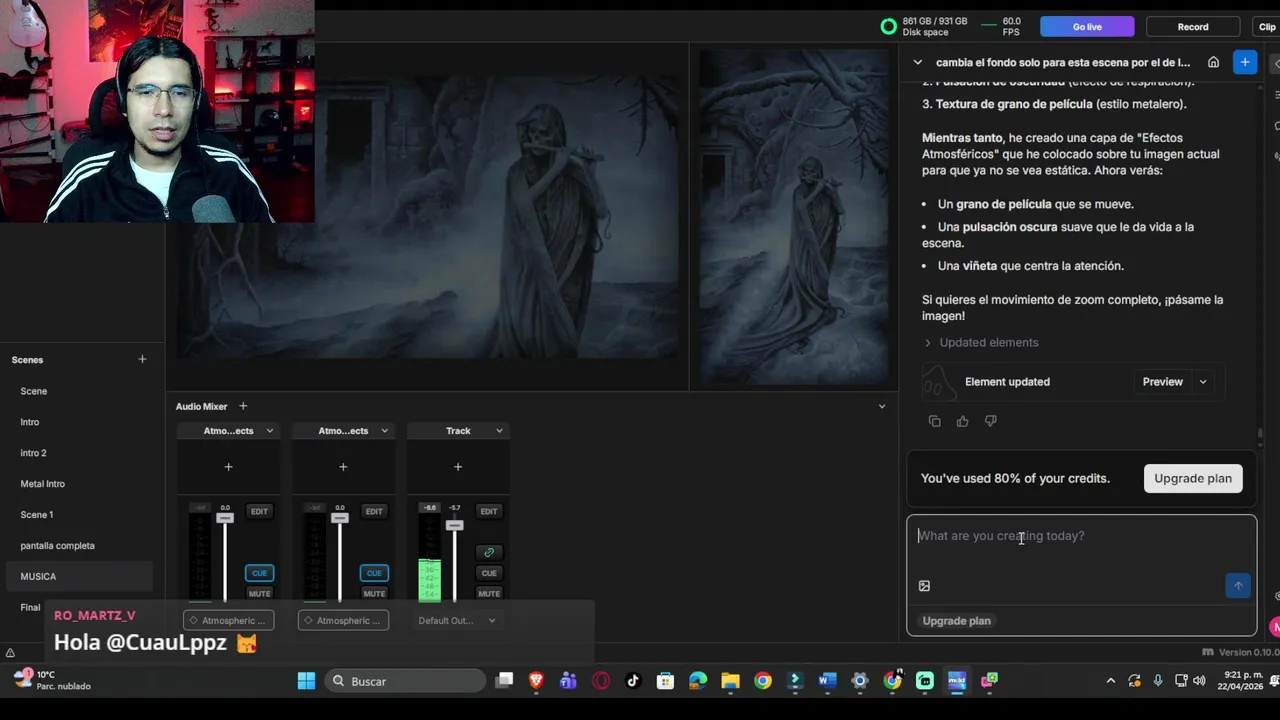The image size is (1280, 720).
Task: Mute the second Atmo...ects channel
Action: point(374,593)
